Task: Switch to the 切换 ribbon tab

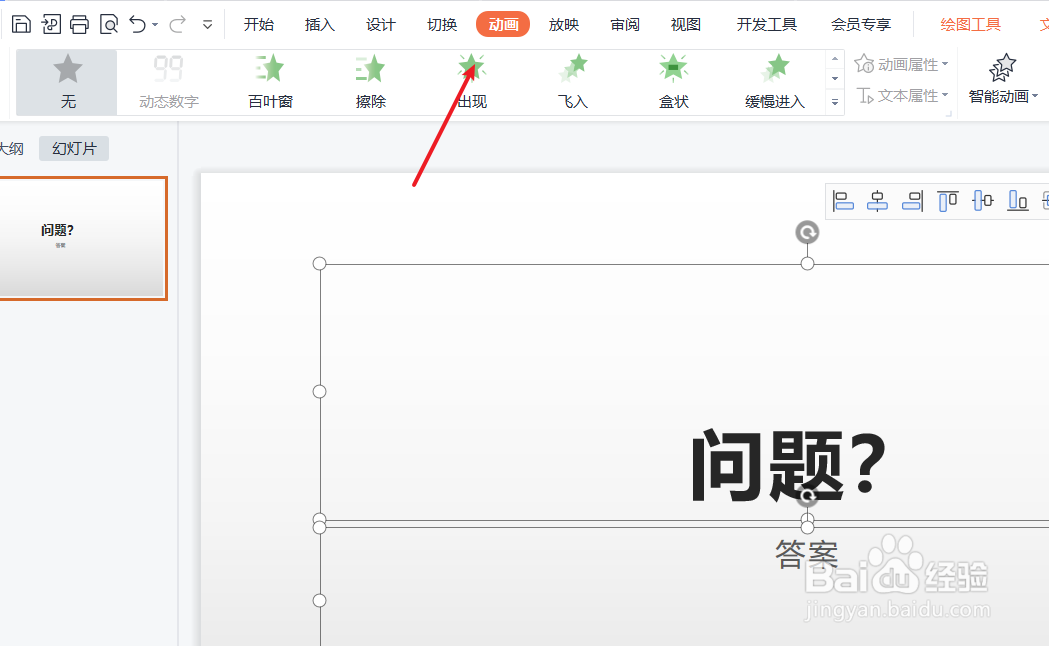Action: [442, 25]
